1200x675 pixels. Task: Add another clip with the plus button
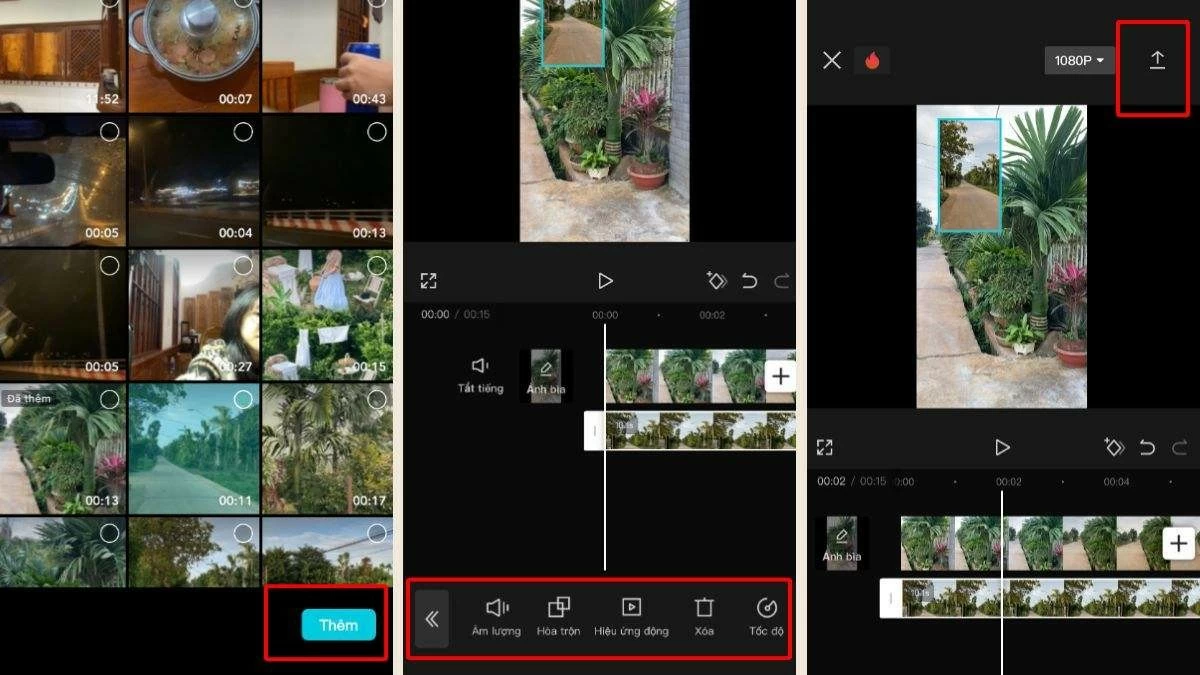(x=779, y=376)
